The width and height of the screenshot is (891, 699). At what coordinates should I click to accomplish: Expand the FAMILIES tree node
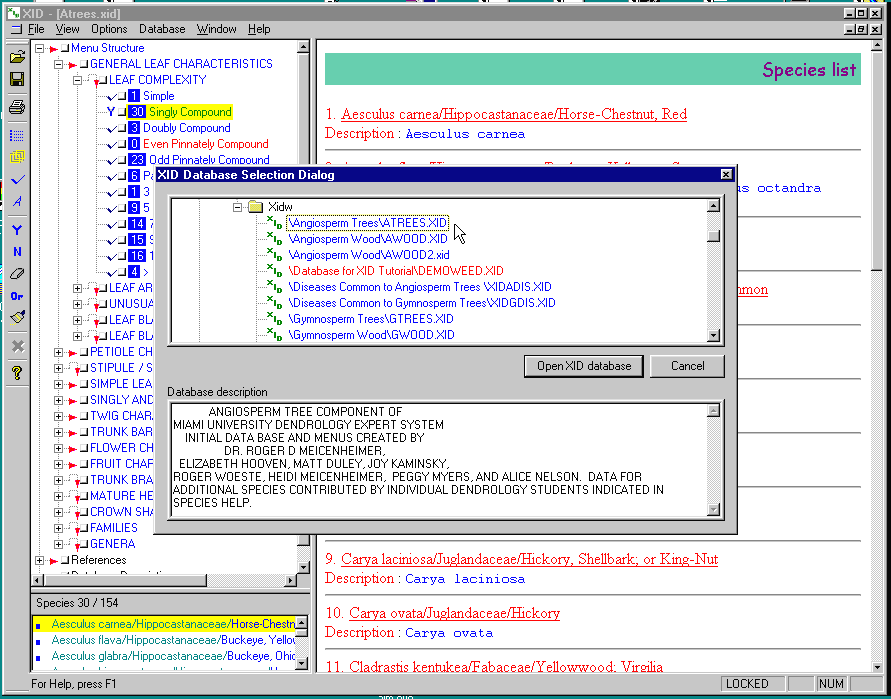point(59,528)
